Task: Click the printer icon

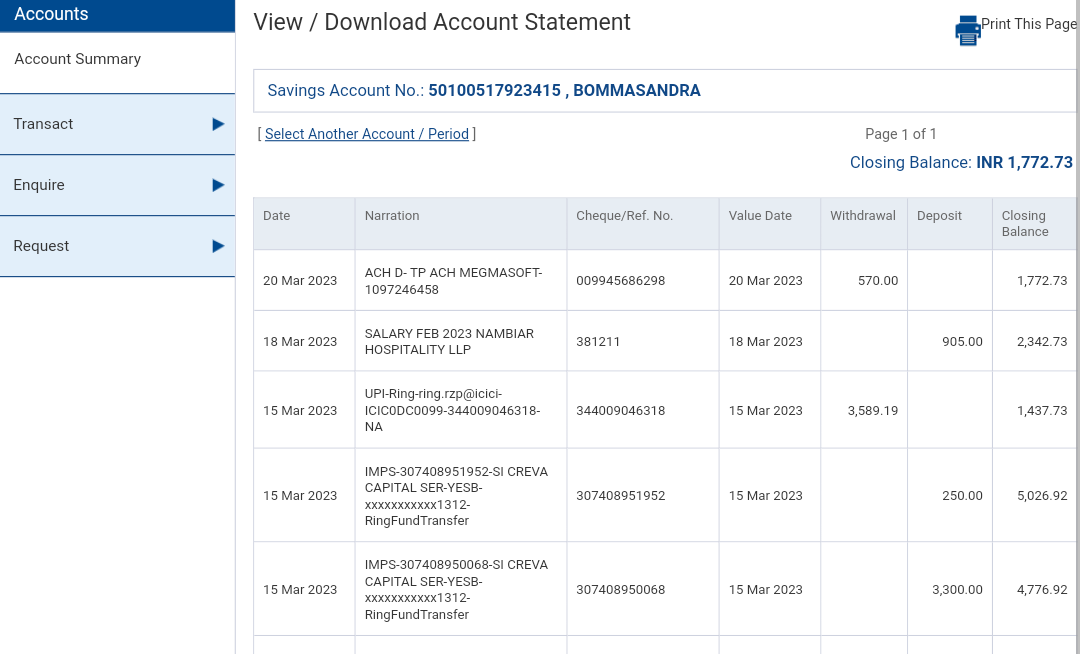Action: (967, 31)
